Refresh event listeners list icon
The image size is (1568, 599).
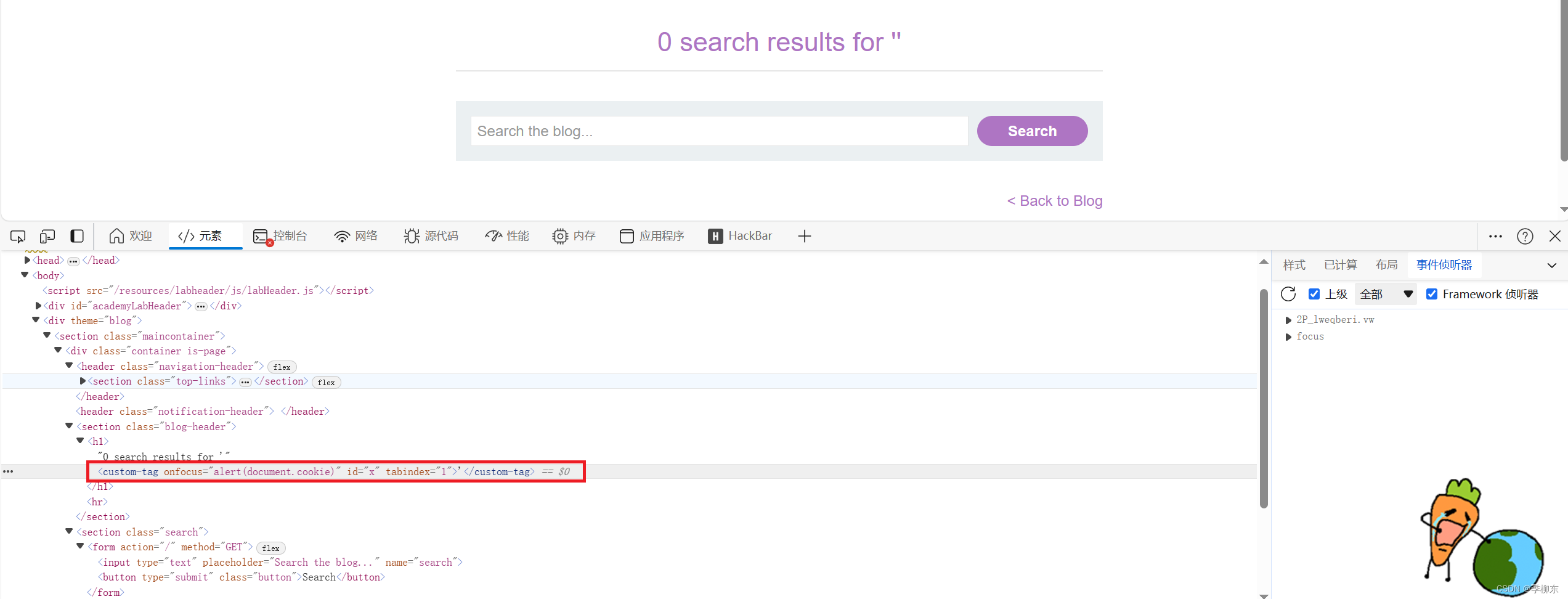1288,294
